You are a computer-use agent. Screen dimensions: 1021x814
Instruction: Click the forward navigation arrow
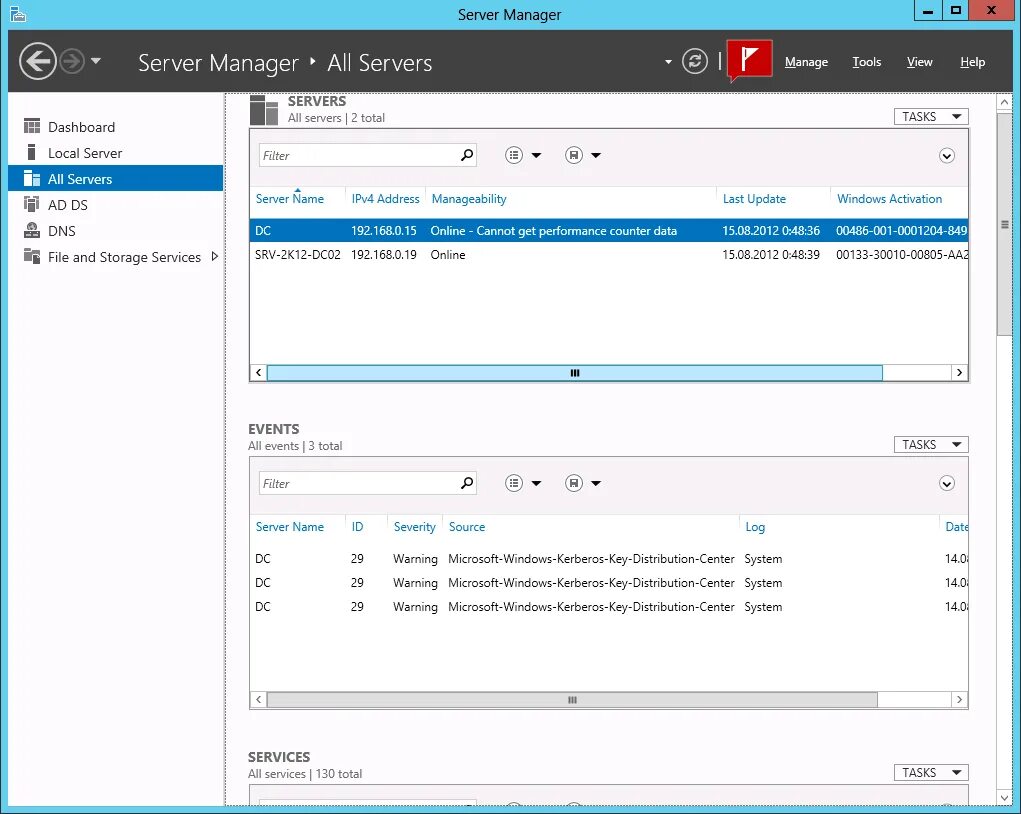[x=72, y=62]
